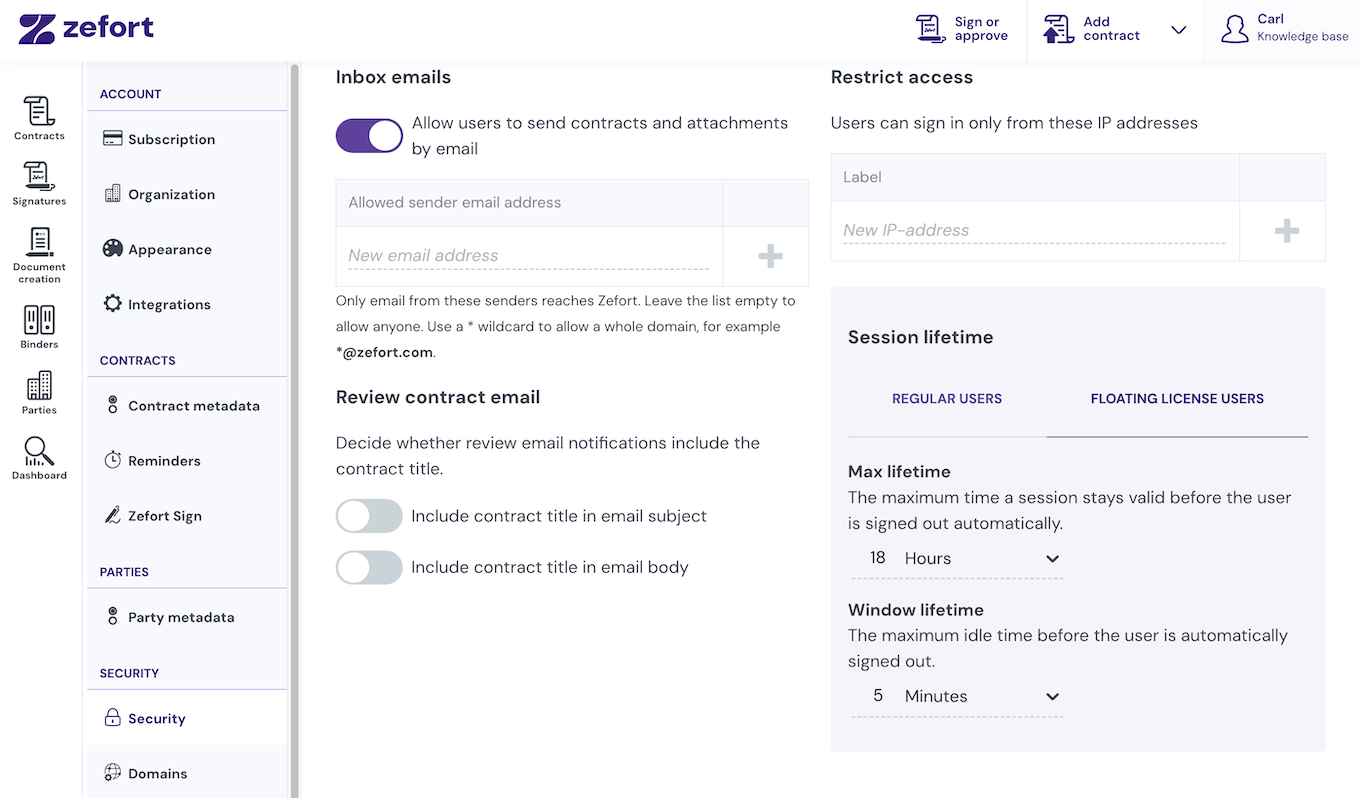The height and width of the screenshot is (798, 1360).
Task: Click the Sign or approve label
Action: pyautogui.click(x=981, y=29)
